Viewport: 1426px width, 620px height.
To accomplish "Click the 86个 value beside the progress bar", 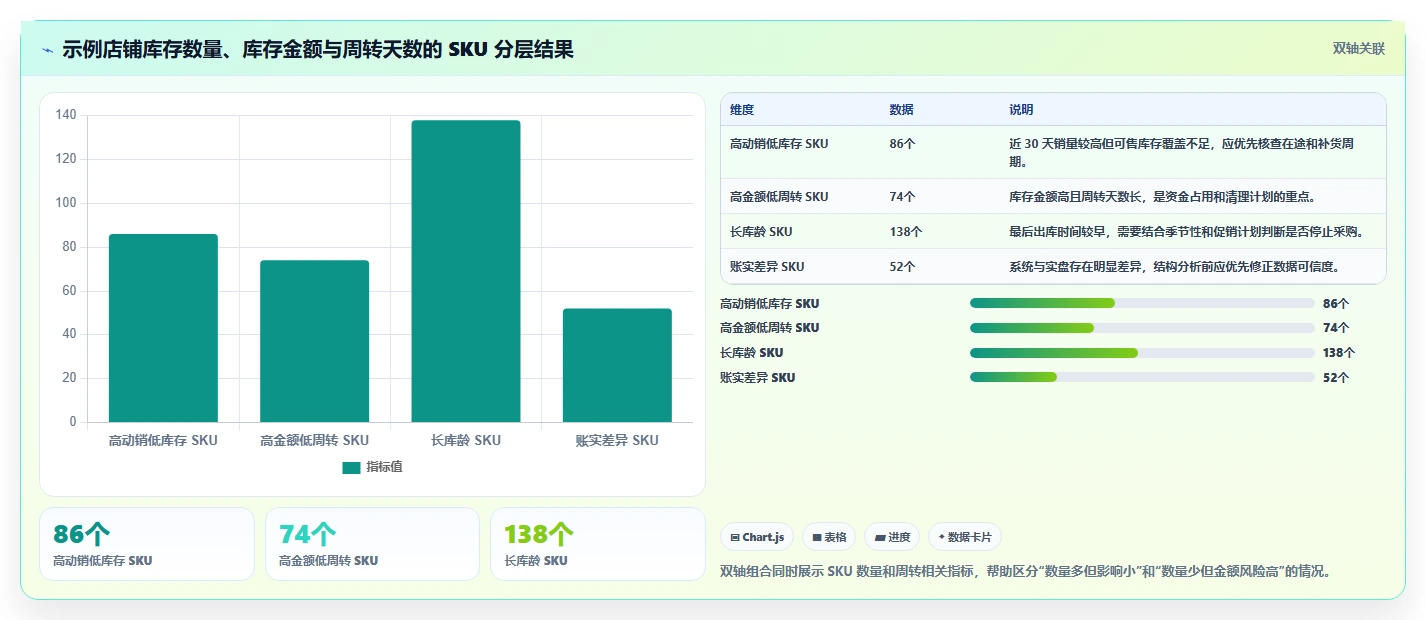I will pyautogui.click(x=1336, y=304).
